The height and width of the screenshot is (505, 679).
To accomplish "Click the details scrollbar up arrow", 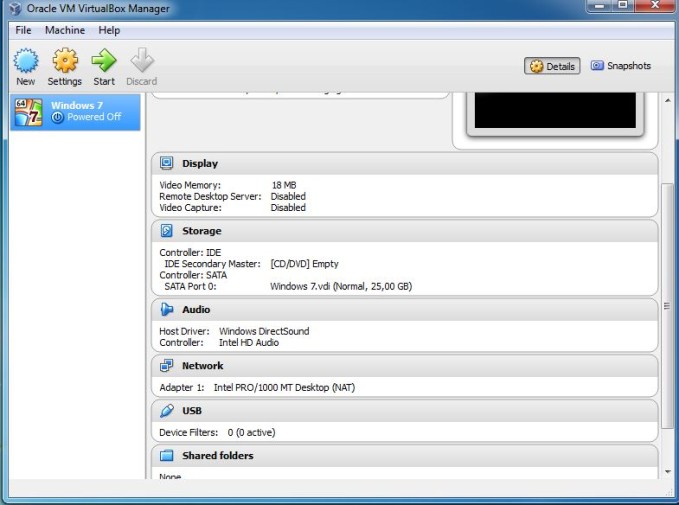I will [x=667, y=100].
